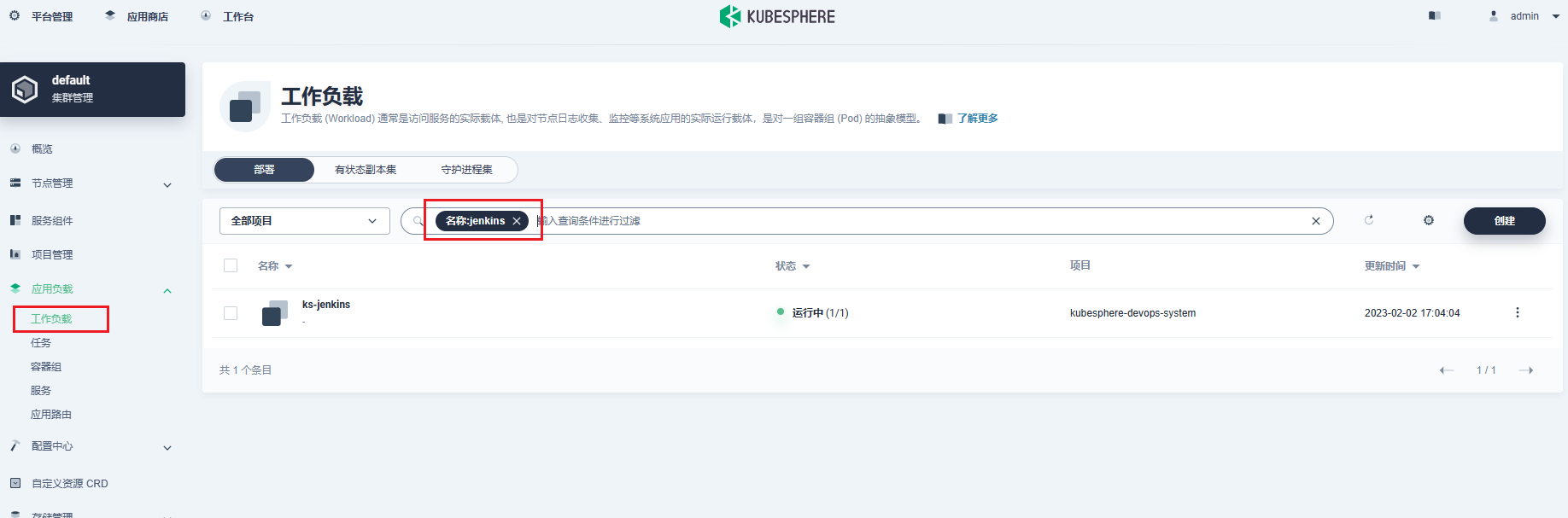Select the ks-jenkins row checkbox

pos(231,313)
